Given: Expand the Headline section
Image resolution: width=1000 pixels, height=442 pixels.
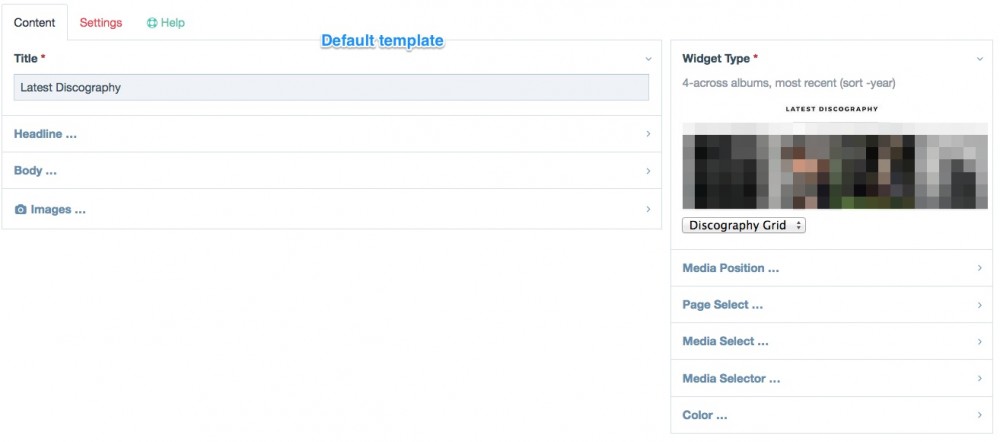Looking at the screenshot, I should click(331, 134).
